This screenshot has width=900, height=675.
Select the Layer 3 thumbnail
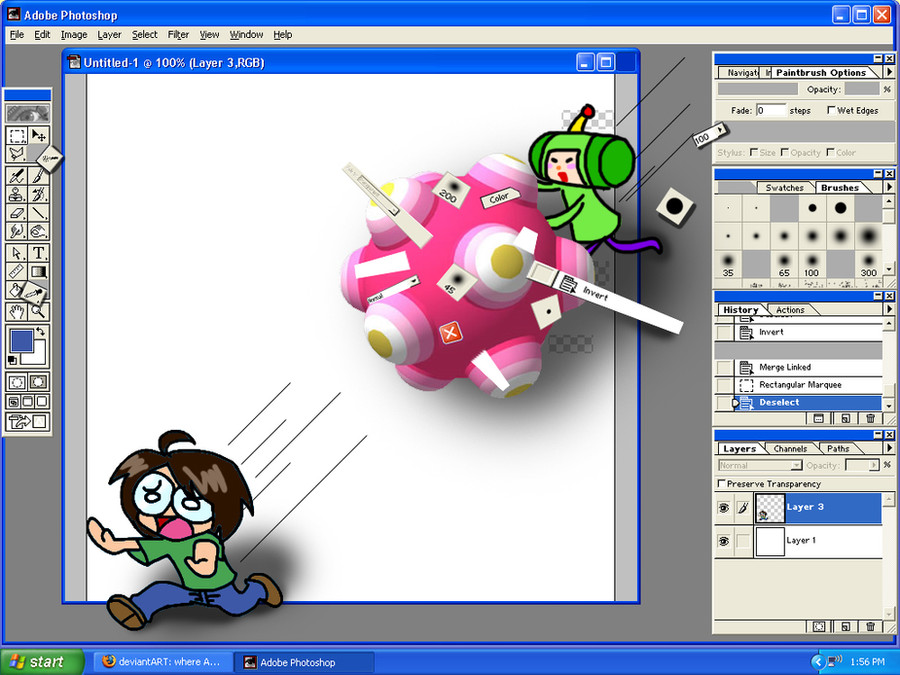(x=770, y=508)
